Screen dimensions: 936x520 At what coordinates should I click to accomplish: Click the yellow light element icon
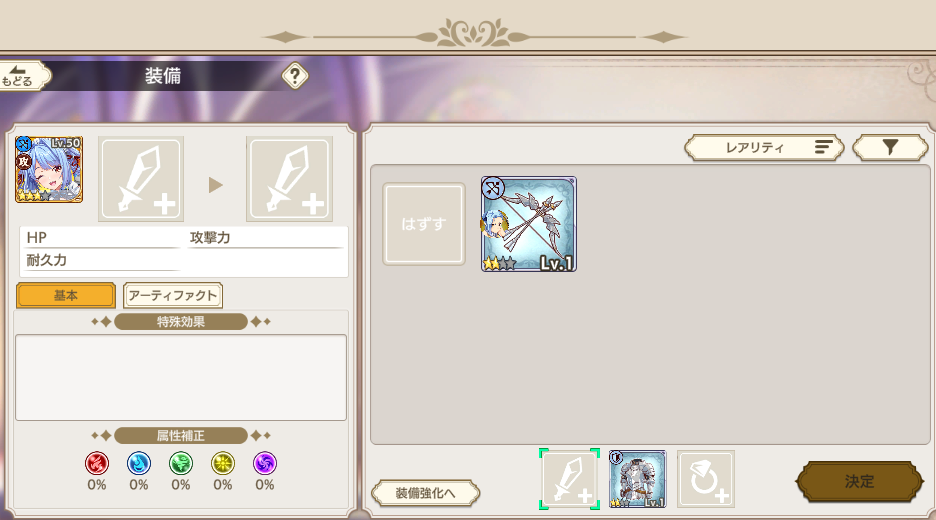tap(223, 463)
